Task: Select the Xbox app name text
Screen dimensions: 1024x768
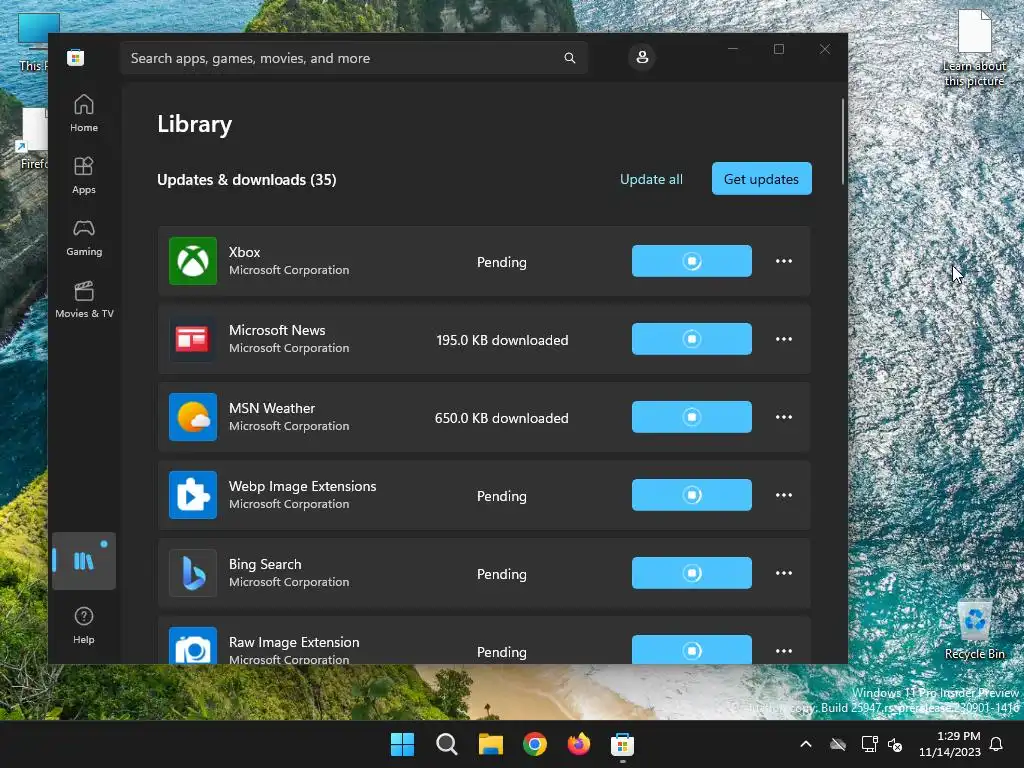Action: pos(244,252)
